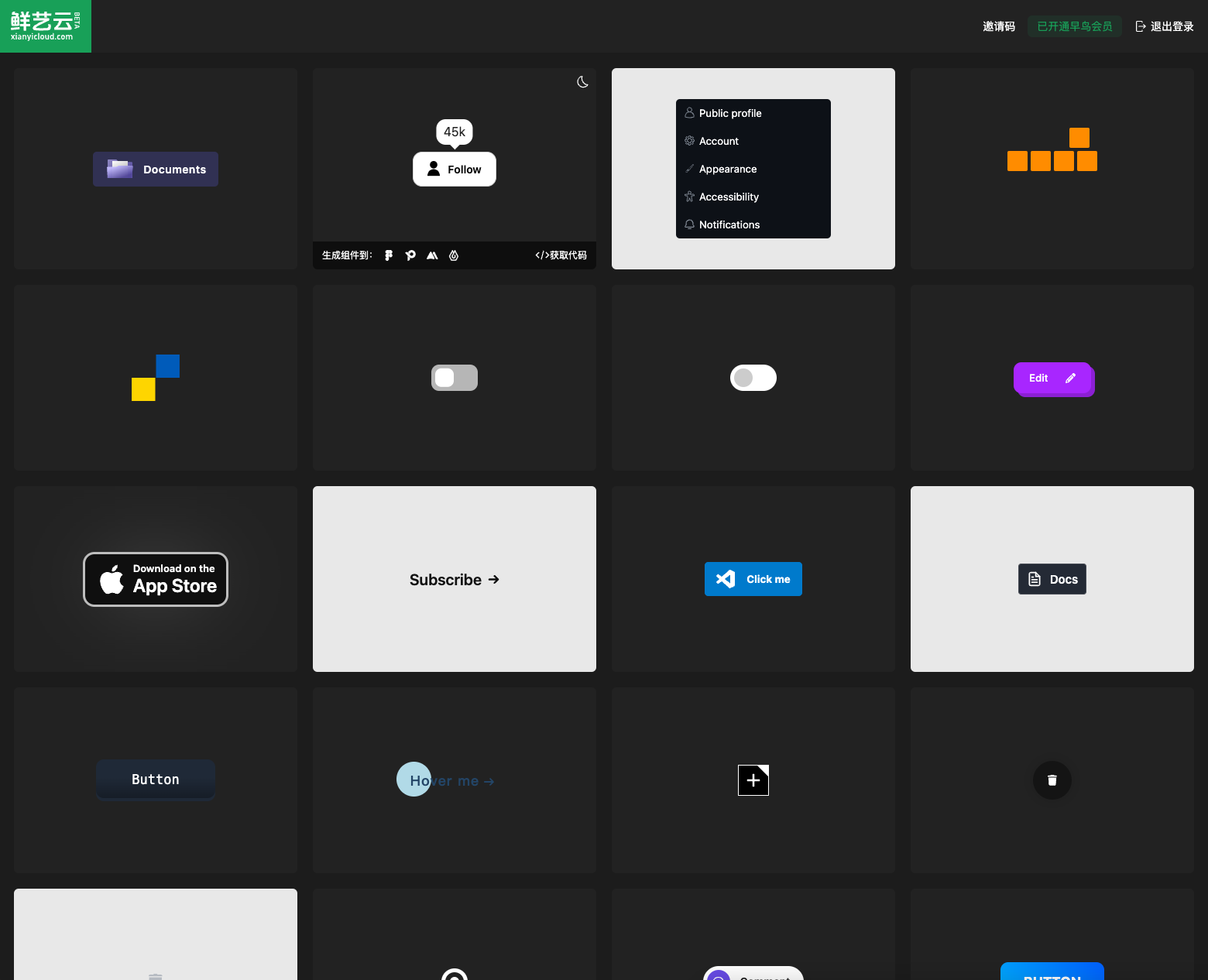
Task: Click the 退出登录 logout link
Action: click(x=1164, y=26)
